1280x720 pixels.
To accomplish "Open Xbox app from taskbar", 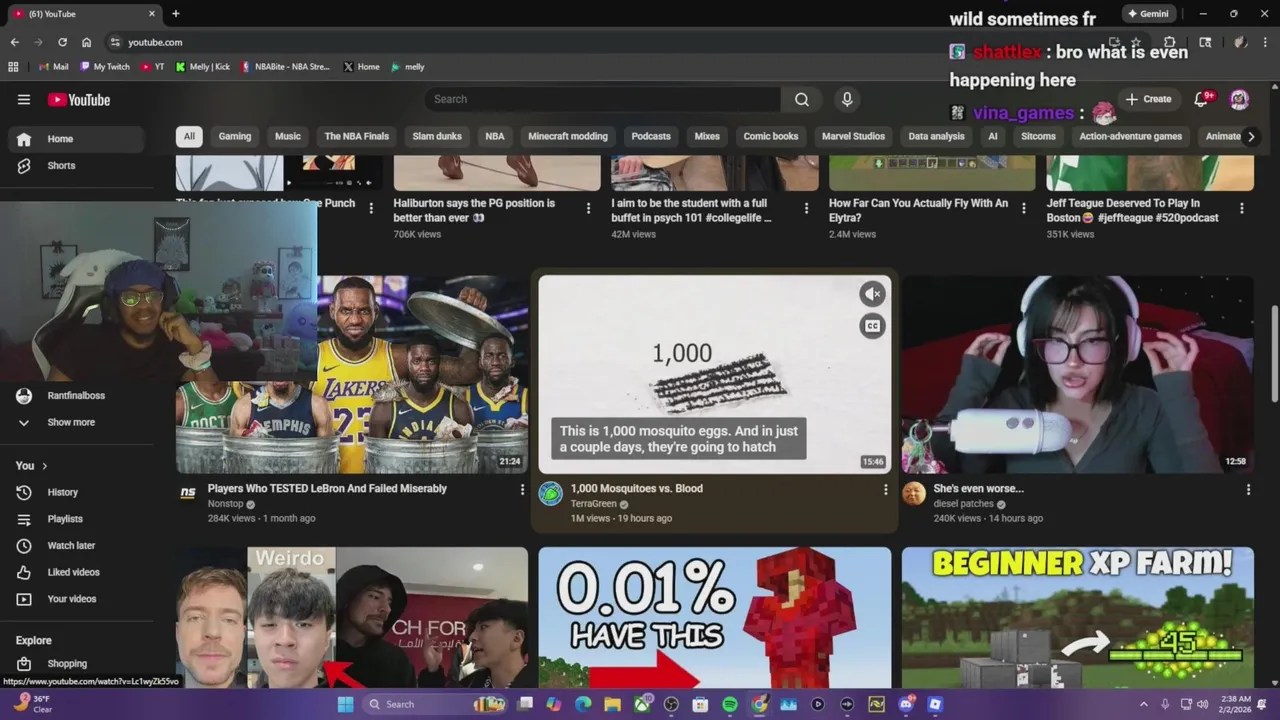I will click(x=642, y=704).
